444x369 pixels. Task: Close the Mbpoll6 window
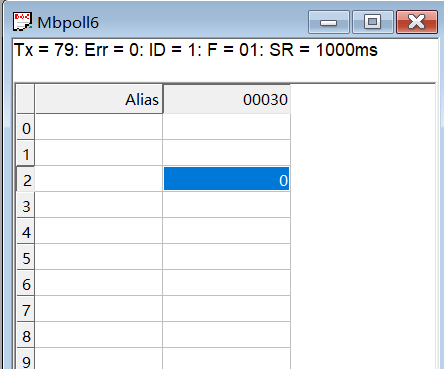pyautogui.click(x=417, y=22)
